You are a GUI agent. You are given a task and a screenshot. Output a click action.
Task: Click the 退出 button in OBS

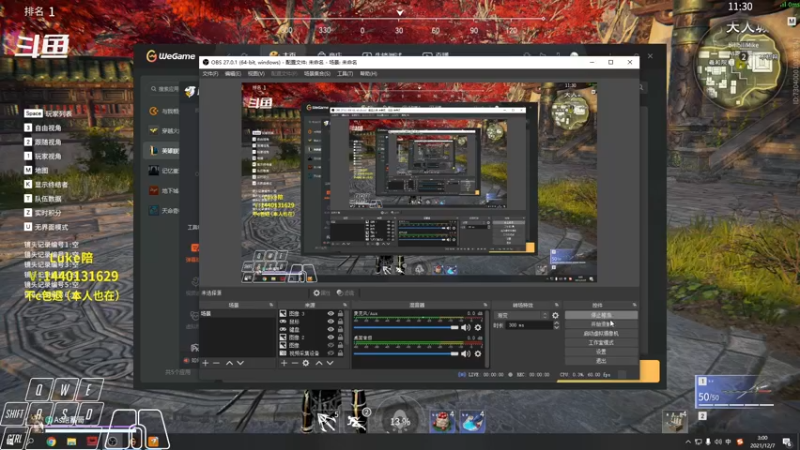[x=601, y=361]
